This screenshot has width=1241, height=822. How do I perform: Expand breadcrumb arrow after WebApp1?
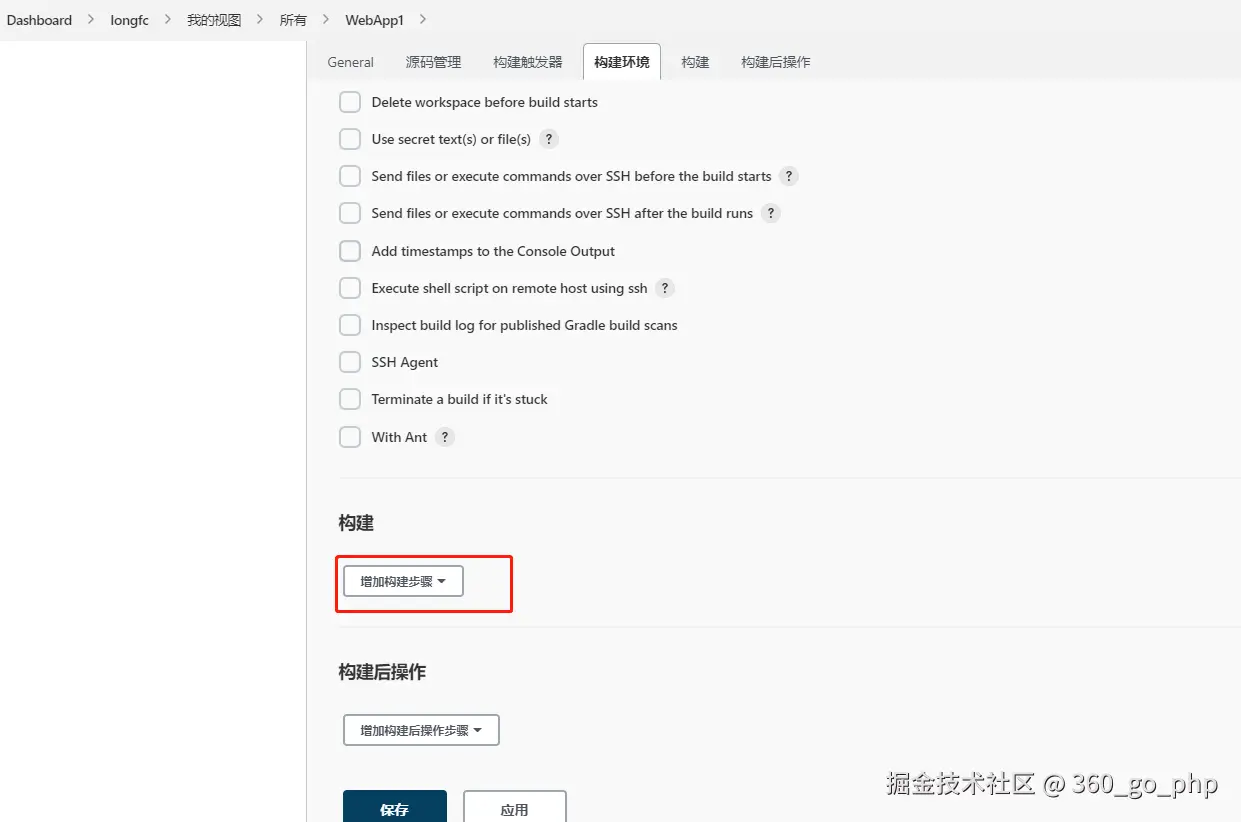[x=422, y=20]
